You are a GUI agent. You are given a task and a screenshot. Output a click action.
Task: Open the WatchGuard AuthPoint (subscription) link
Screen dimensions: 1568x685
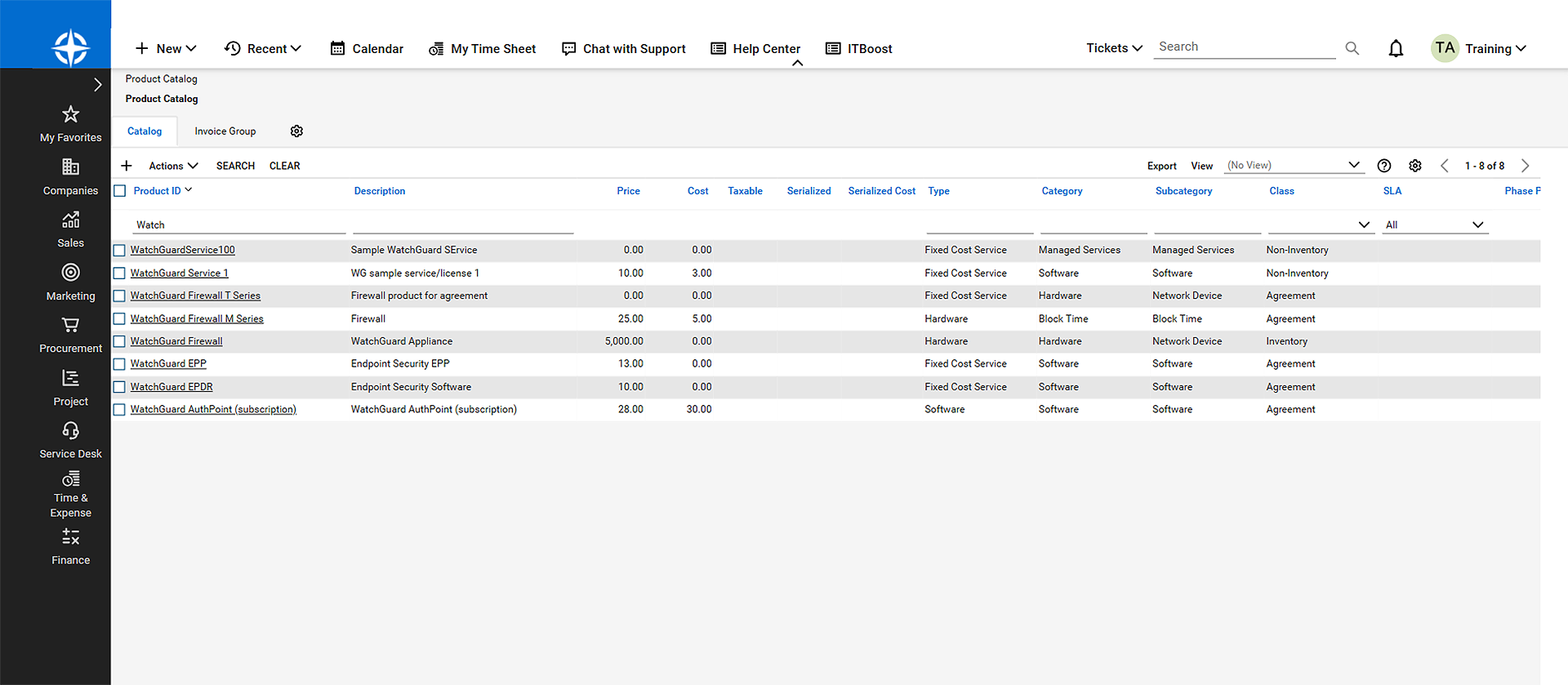[x=213, y=410]
